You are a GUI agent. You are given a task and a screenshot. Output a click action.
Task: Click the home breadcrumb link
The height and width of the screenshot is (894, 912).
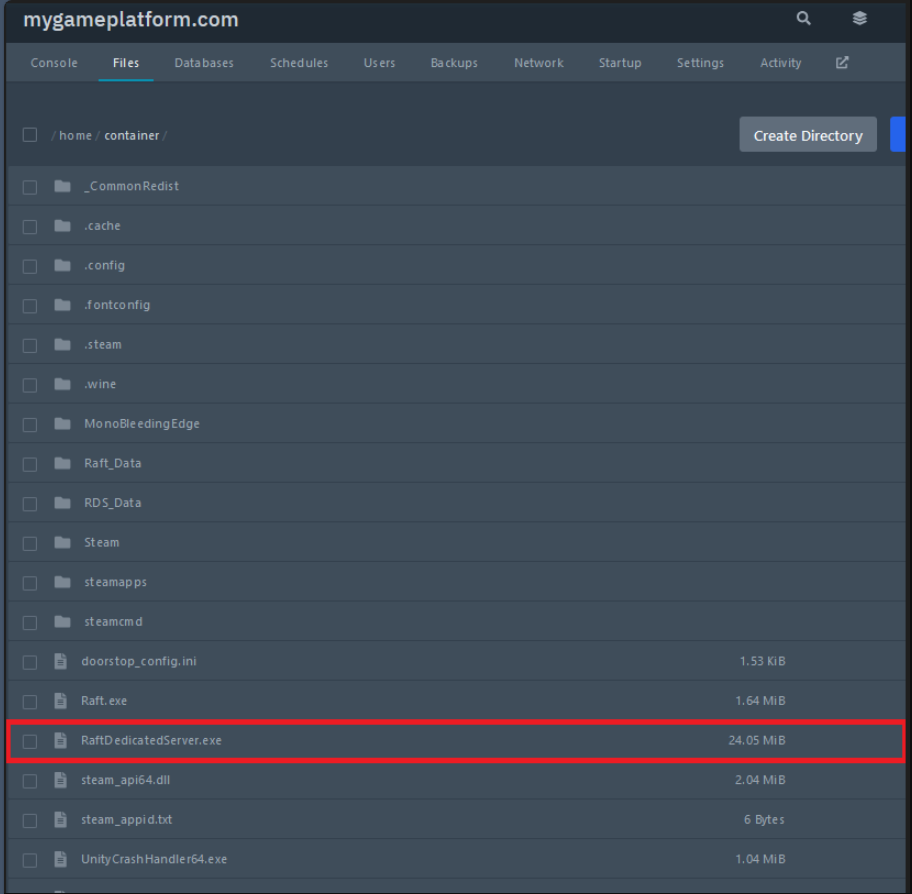tap(76, 136)
